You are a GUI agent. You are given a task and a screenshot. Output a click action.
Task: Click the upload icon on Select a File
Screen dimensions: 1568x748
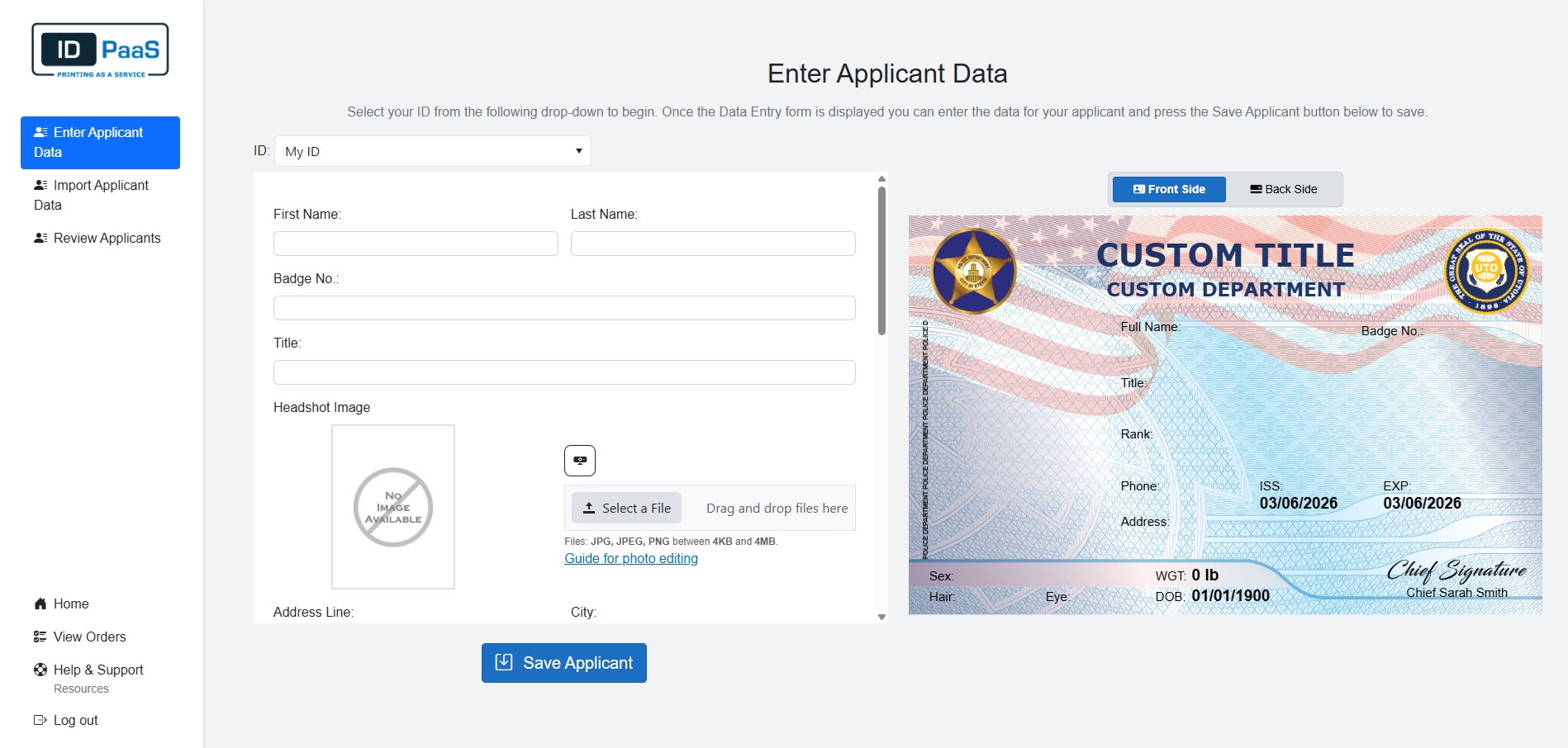[591, 507]
